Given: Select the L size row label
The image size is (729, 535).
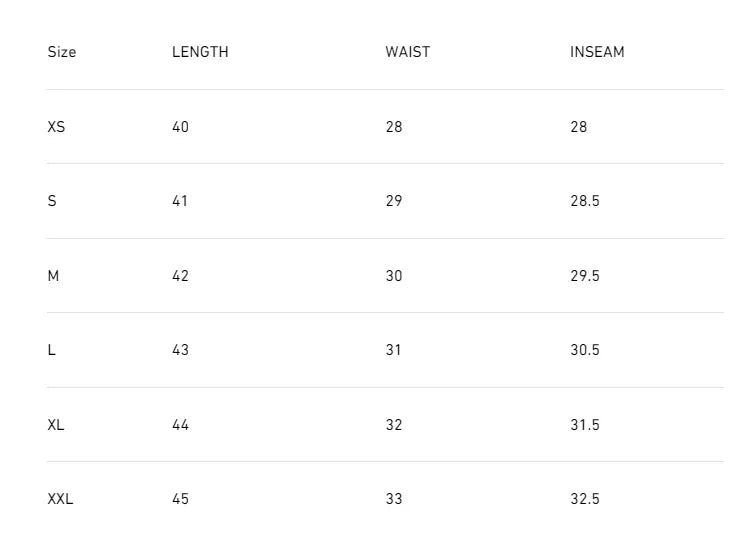Looking at the screenshot, I should [51, 350].
